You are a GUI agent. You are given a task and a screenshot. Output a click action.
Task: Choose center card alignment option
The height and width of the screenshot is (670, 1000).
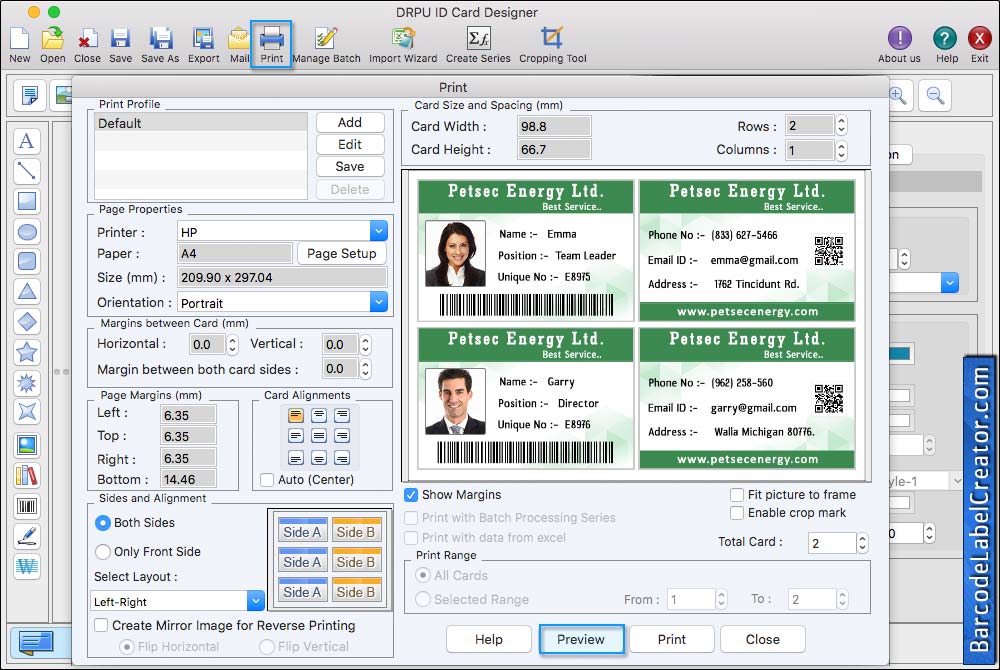pyautogui.click(x=319, y=436)
